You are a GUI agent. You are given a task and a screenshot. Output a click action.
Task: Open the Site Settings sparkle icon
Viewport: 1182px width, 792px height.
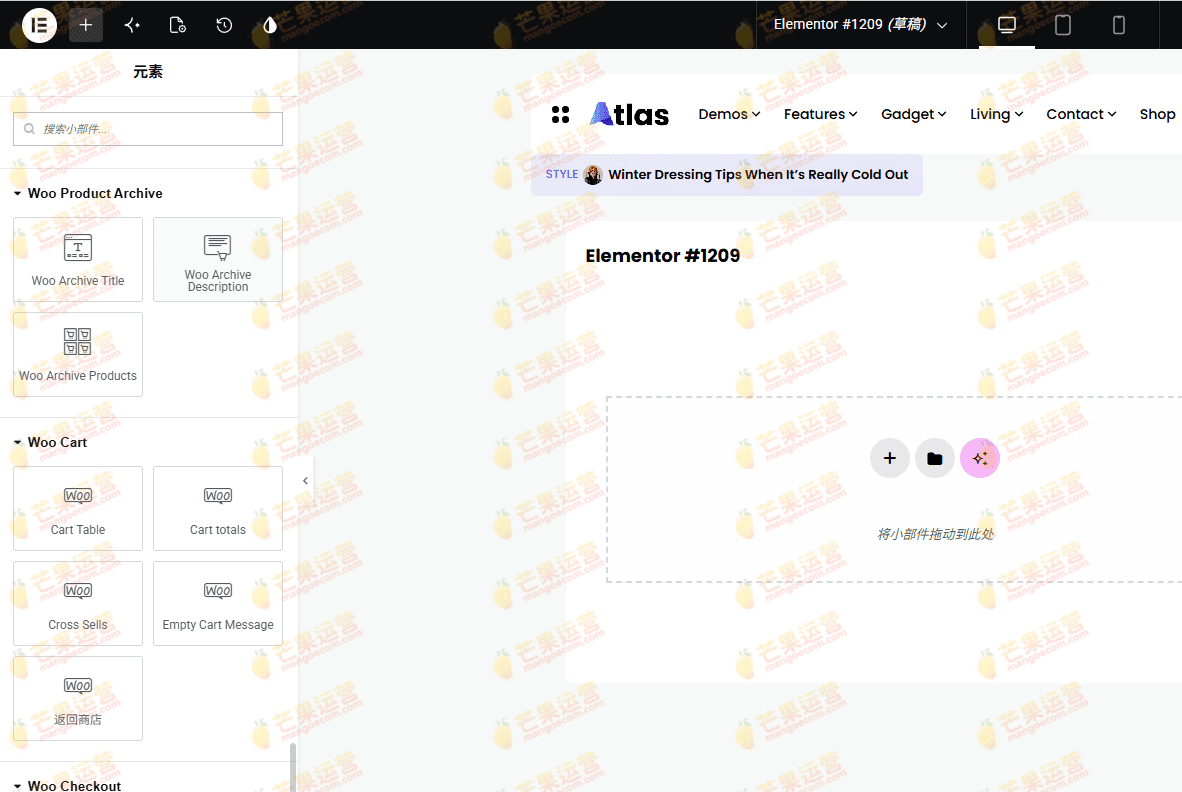coord(132,25)
